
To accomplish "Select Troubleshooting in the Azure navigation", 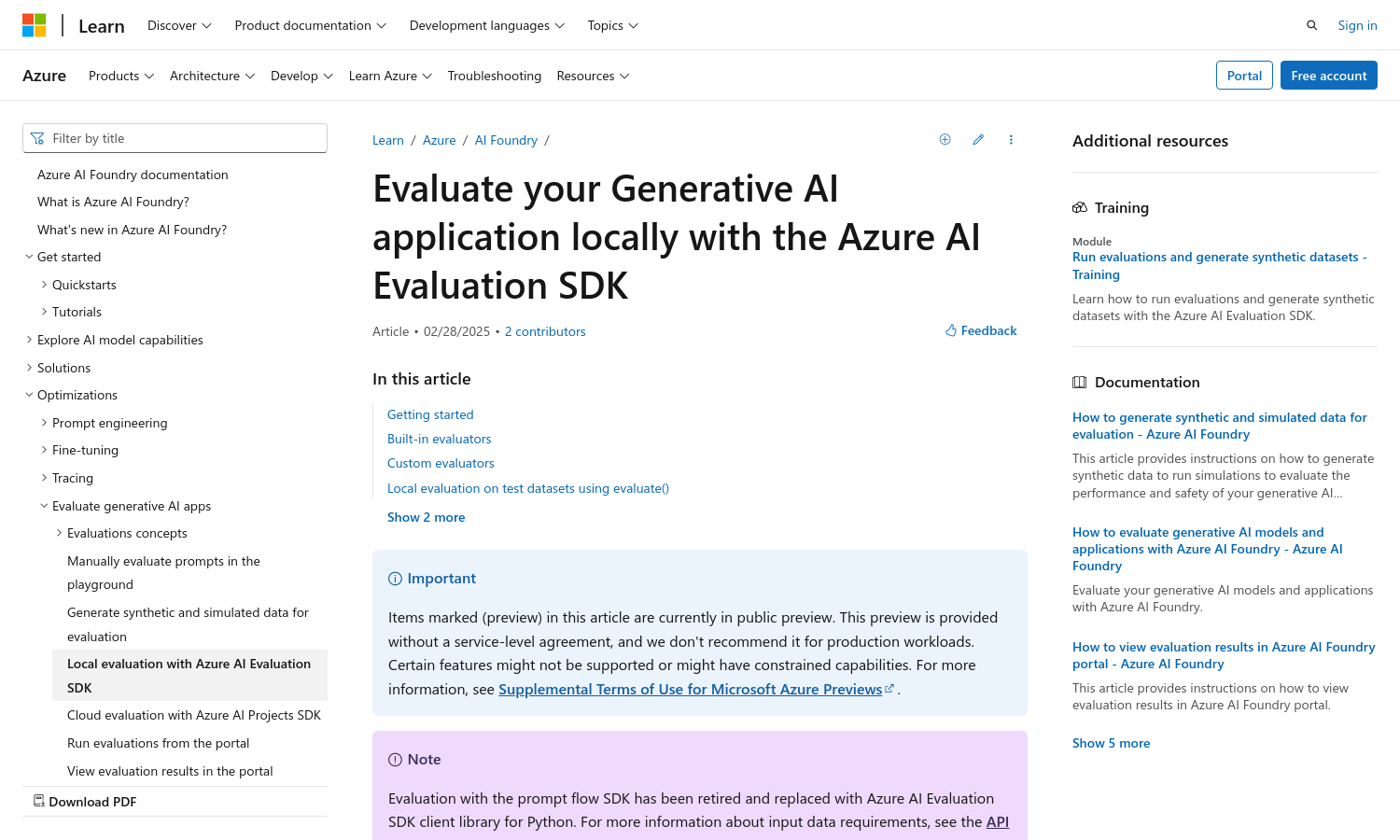I will [x=495, y=76].
